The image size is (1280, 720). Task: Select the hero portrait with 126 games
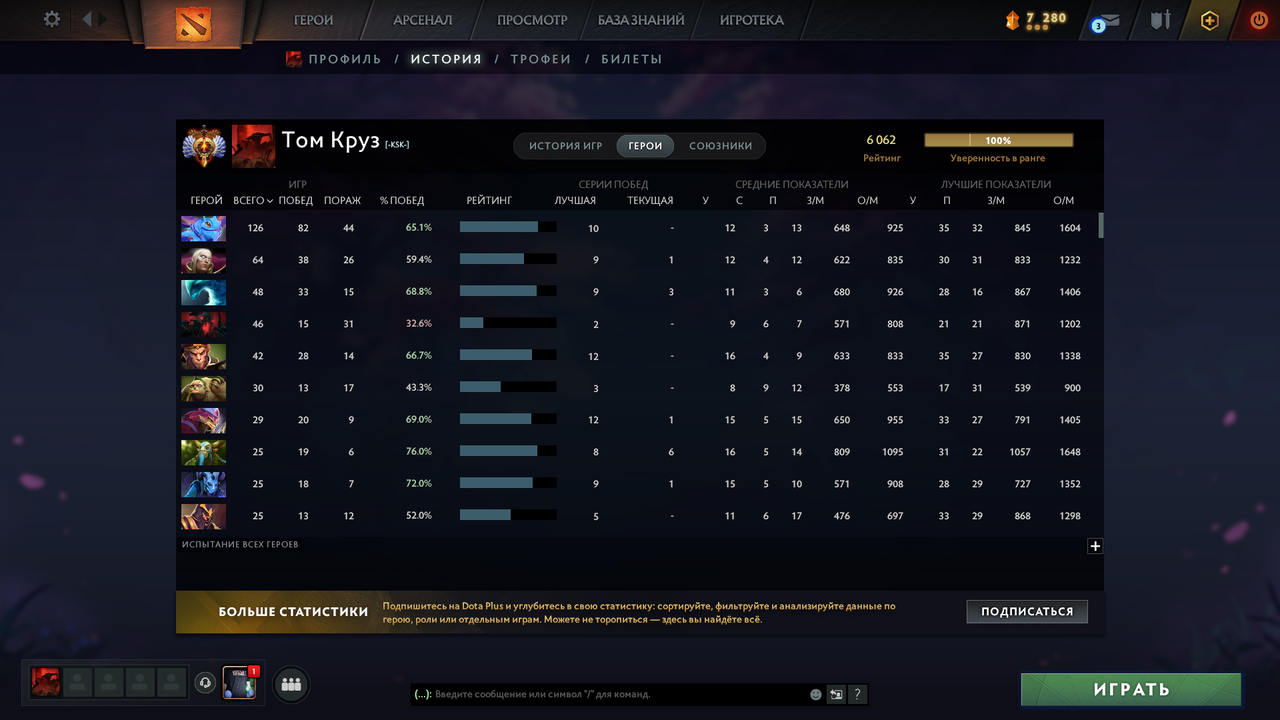tap(203, 228)
